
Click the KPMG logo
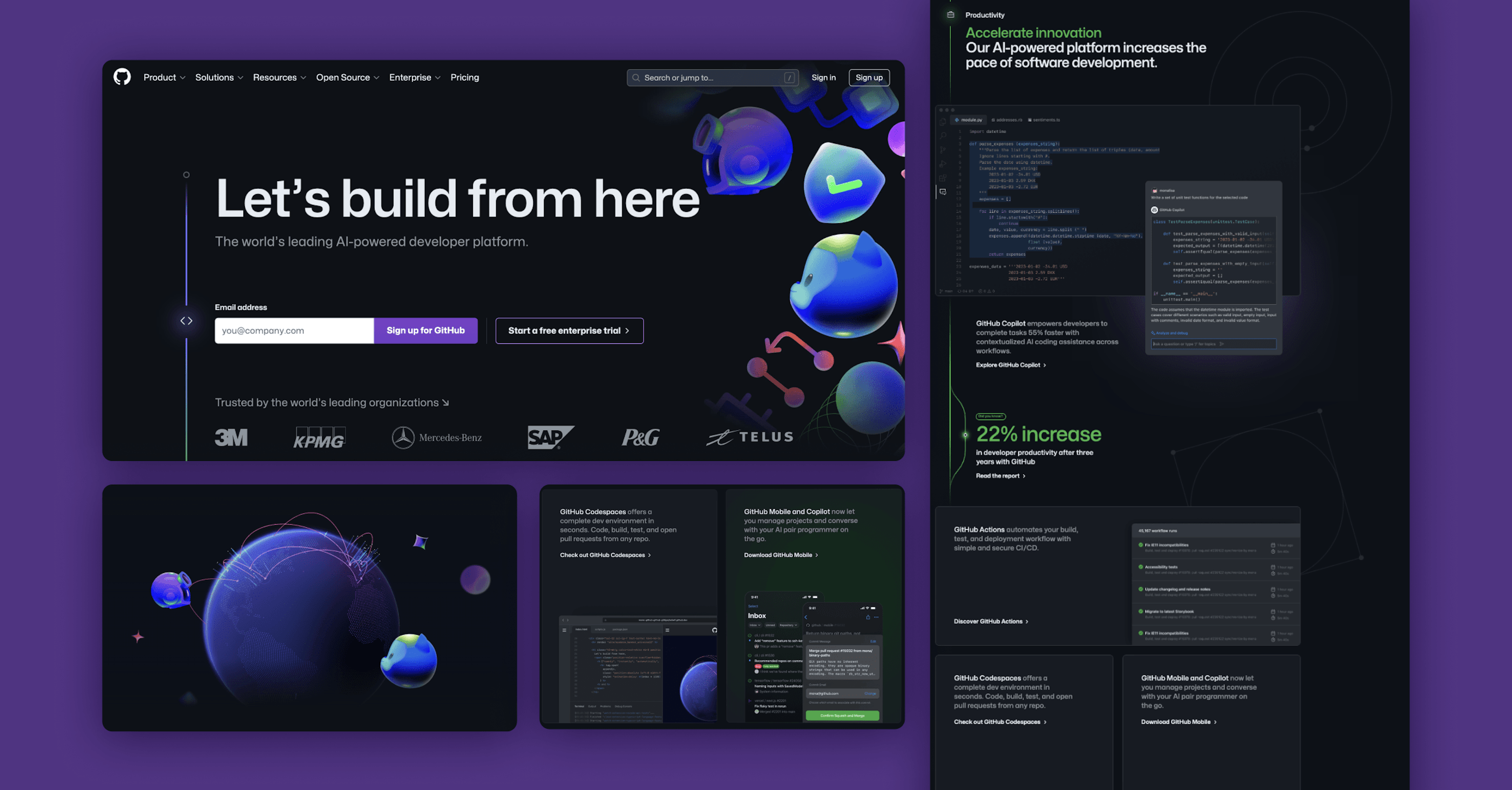pyautogui.click(x=319, y=438)
